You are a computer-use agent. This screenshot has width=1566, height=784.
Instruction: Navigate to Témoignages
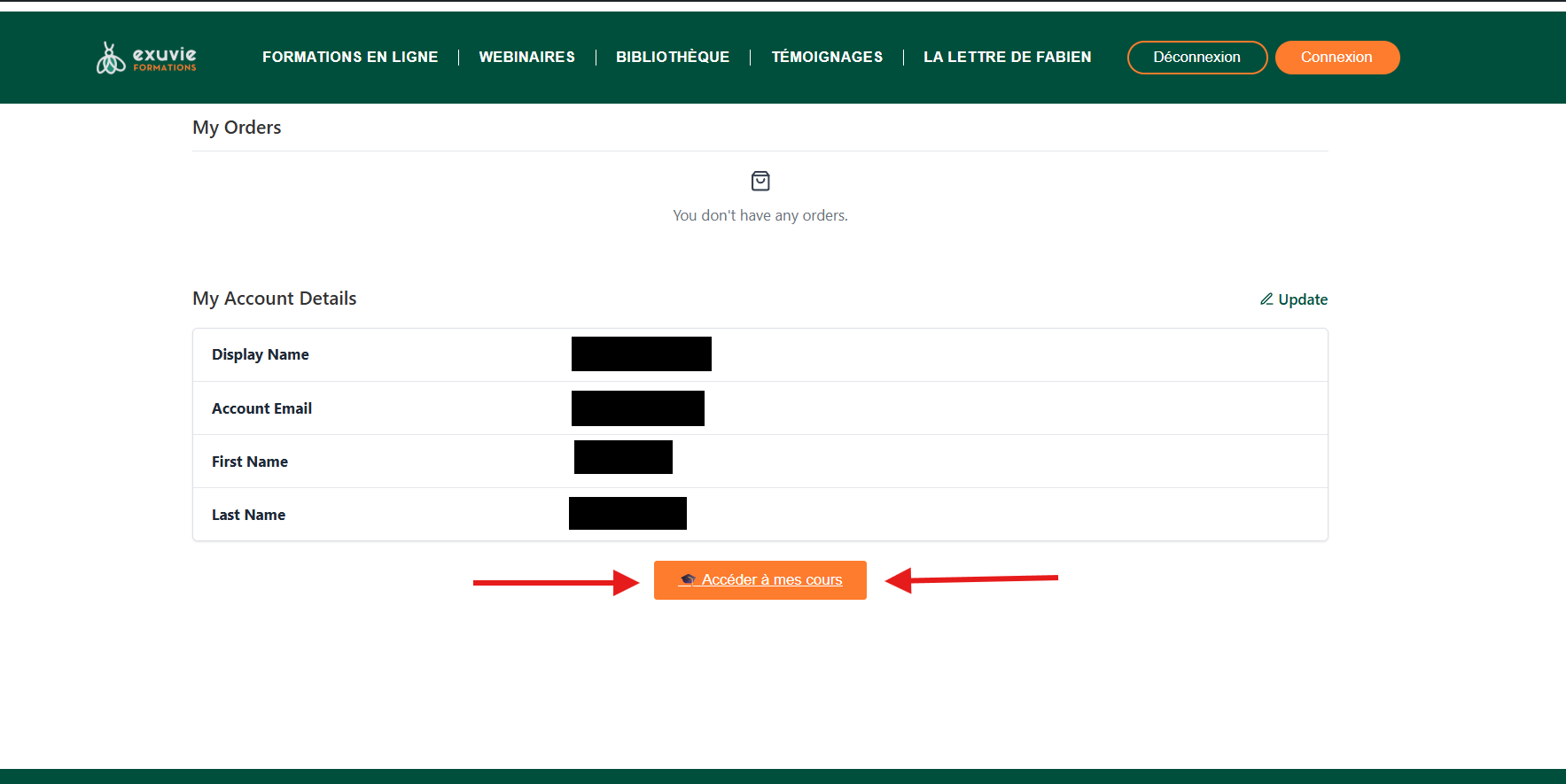click(827, 57)
